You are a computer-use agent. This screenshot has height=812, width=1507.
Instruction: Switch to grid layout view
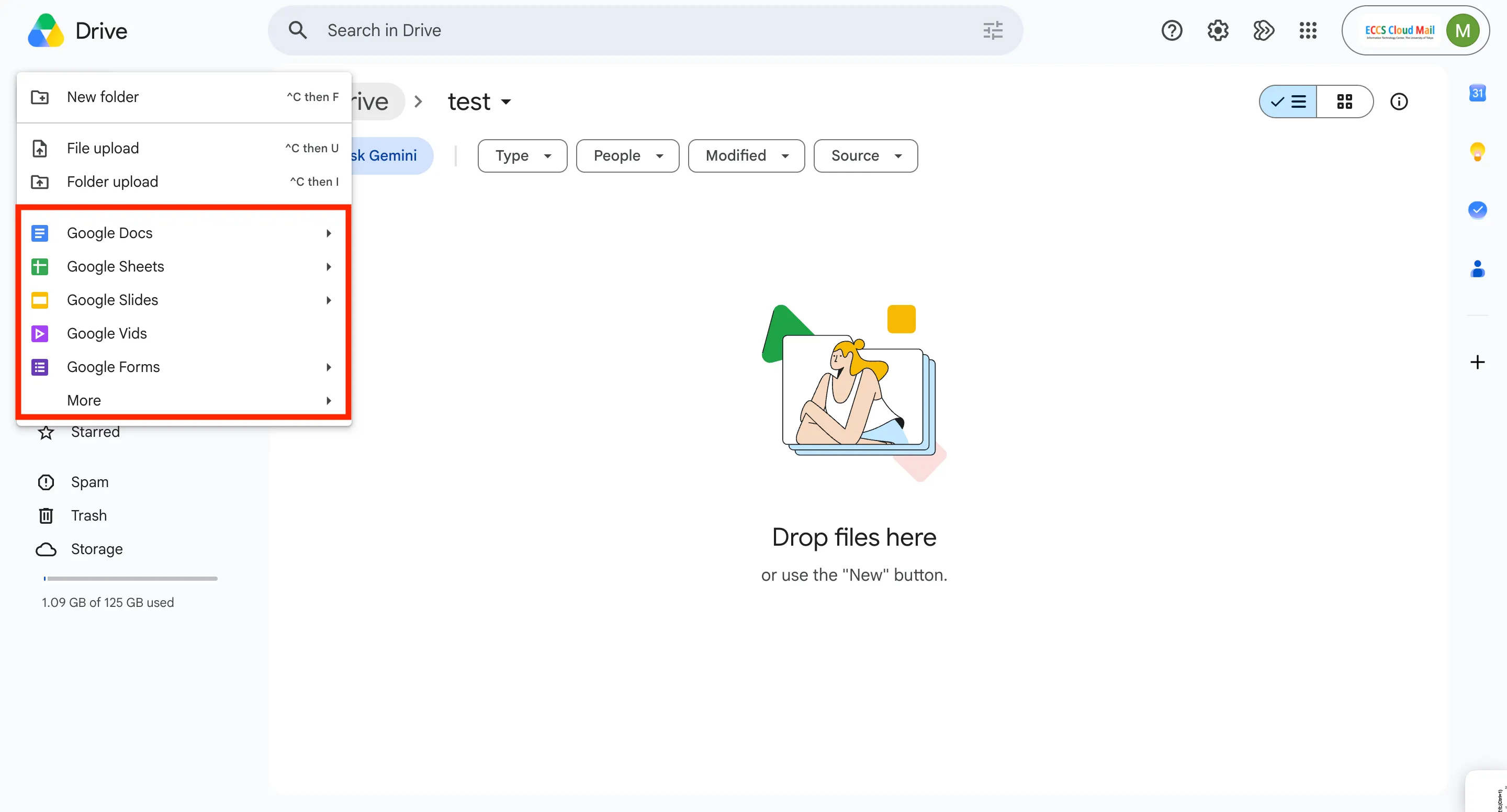(1344, 102)
